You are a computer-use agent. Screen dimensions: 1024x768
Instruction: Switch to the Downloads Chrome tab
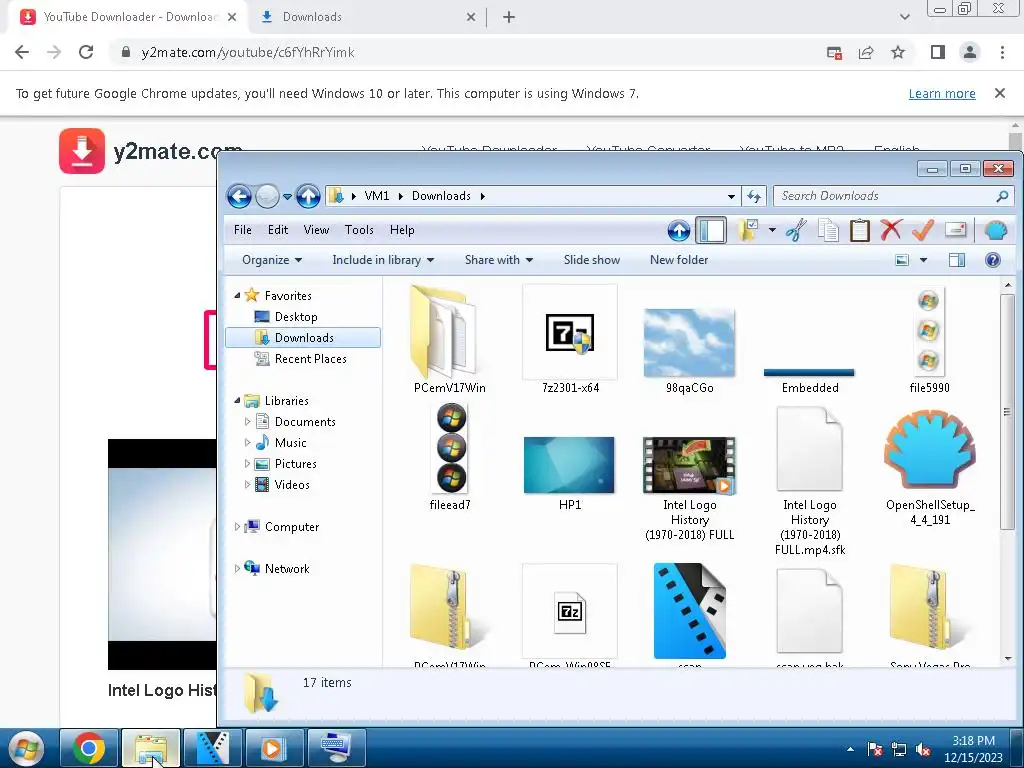367,17
